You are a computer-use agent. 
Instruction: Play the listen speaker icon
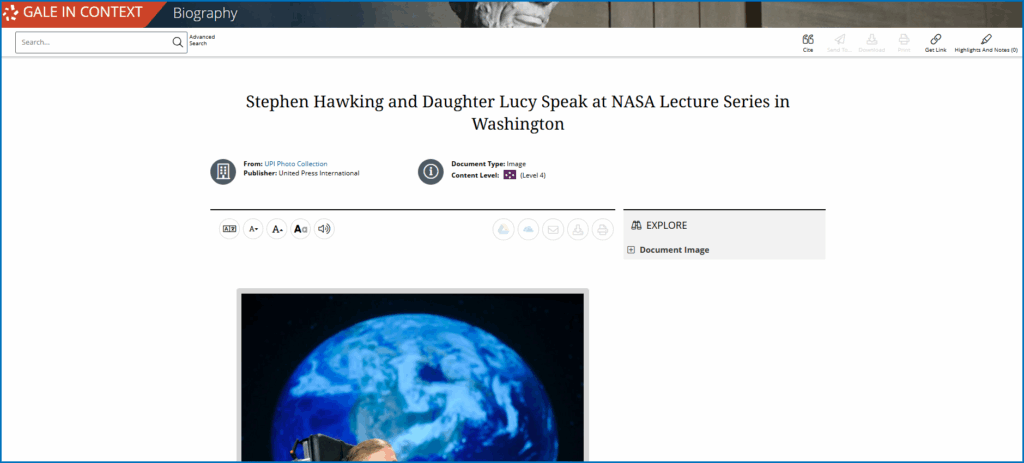(x=324, y=229)
